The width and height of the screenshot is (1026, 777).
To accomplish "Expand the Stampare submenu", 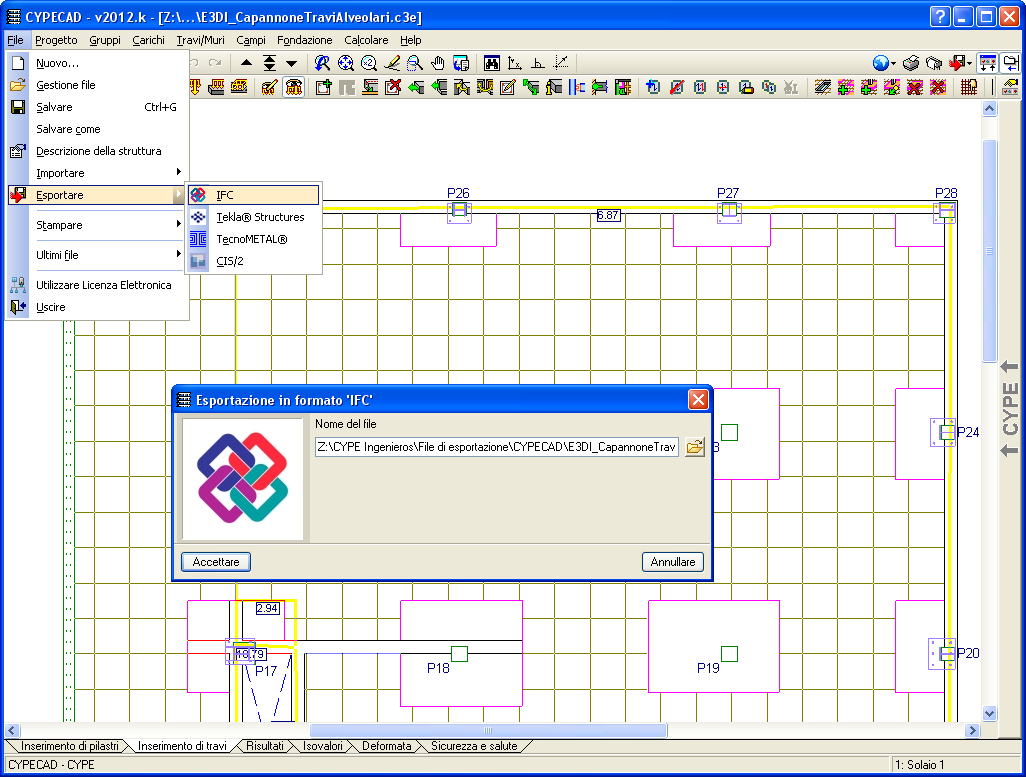I will point(98,225).
